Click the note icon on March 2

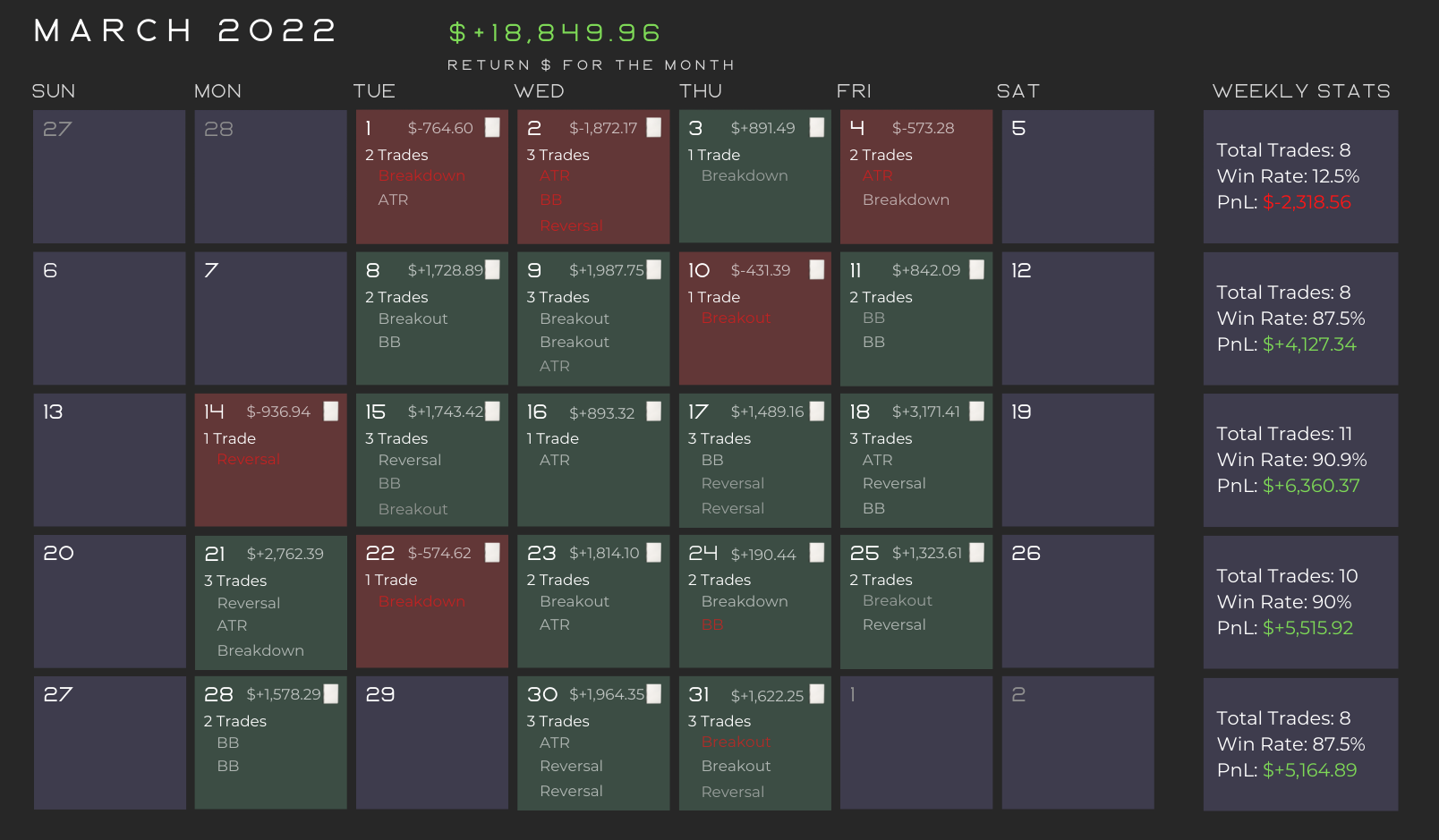point(654,128)
